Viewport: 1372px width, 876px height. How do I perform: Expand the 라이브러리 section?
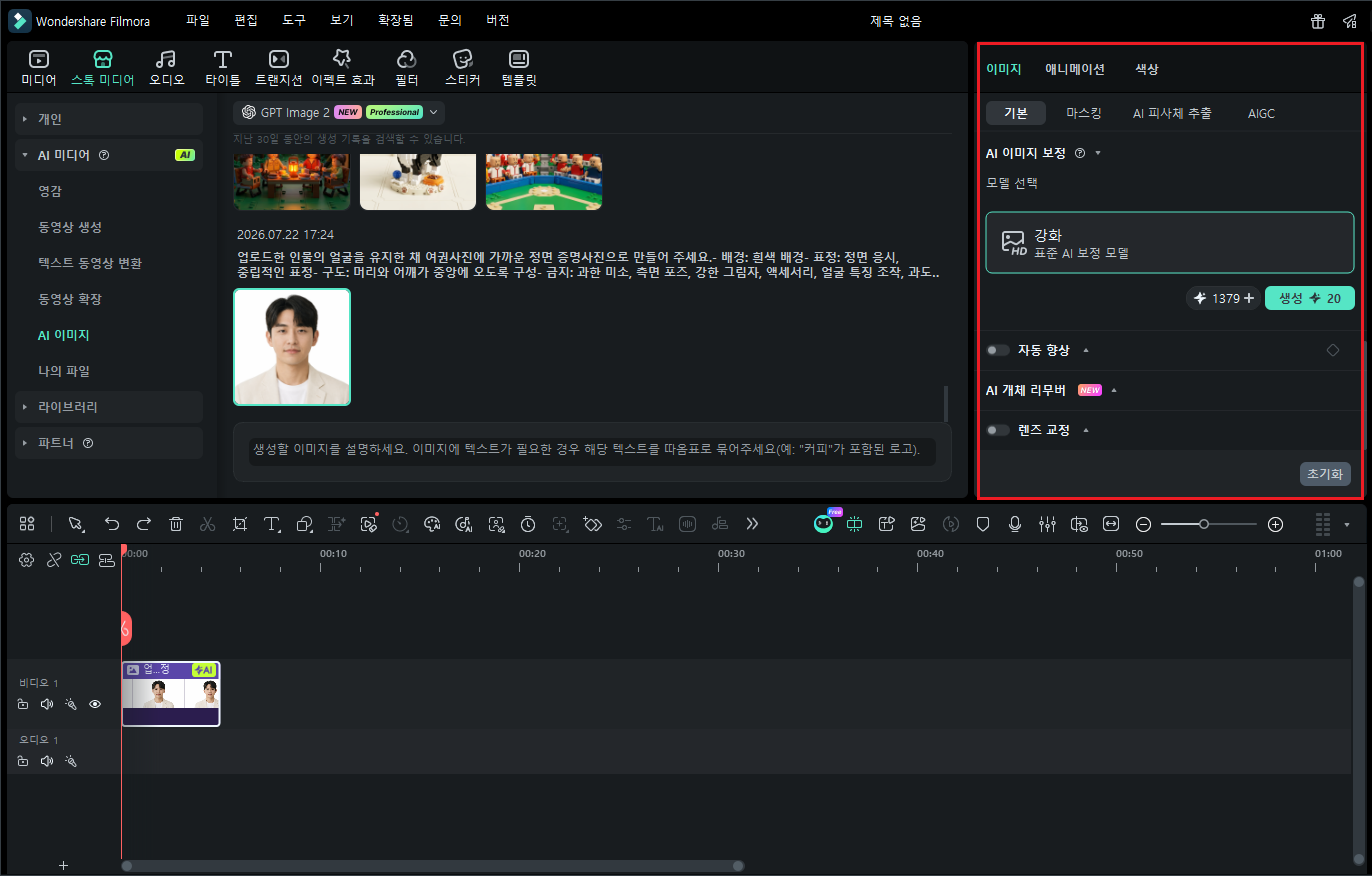click(x=109, y=407)
